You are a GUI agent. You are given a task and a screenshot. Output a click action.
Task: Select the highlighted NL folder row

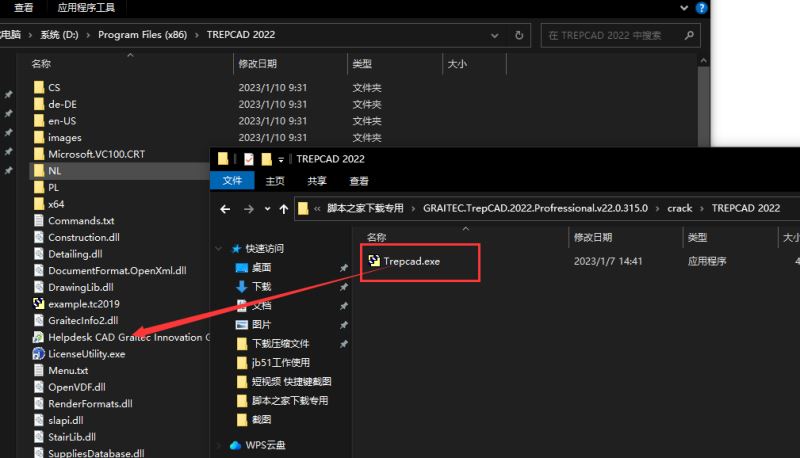coord(120,171)
